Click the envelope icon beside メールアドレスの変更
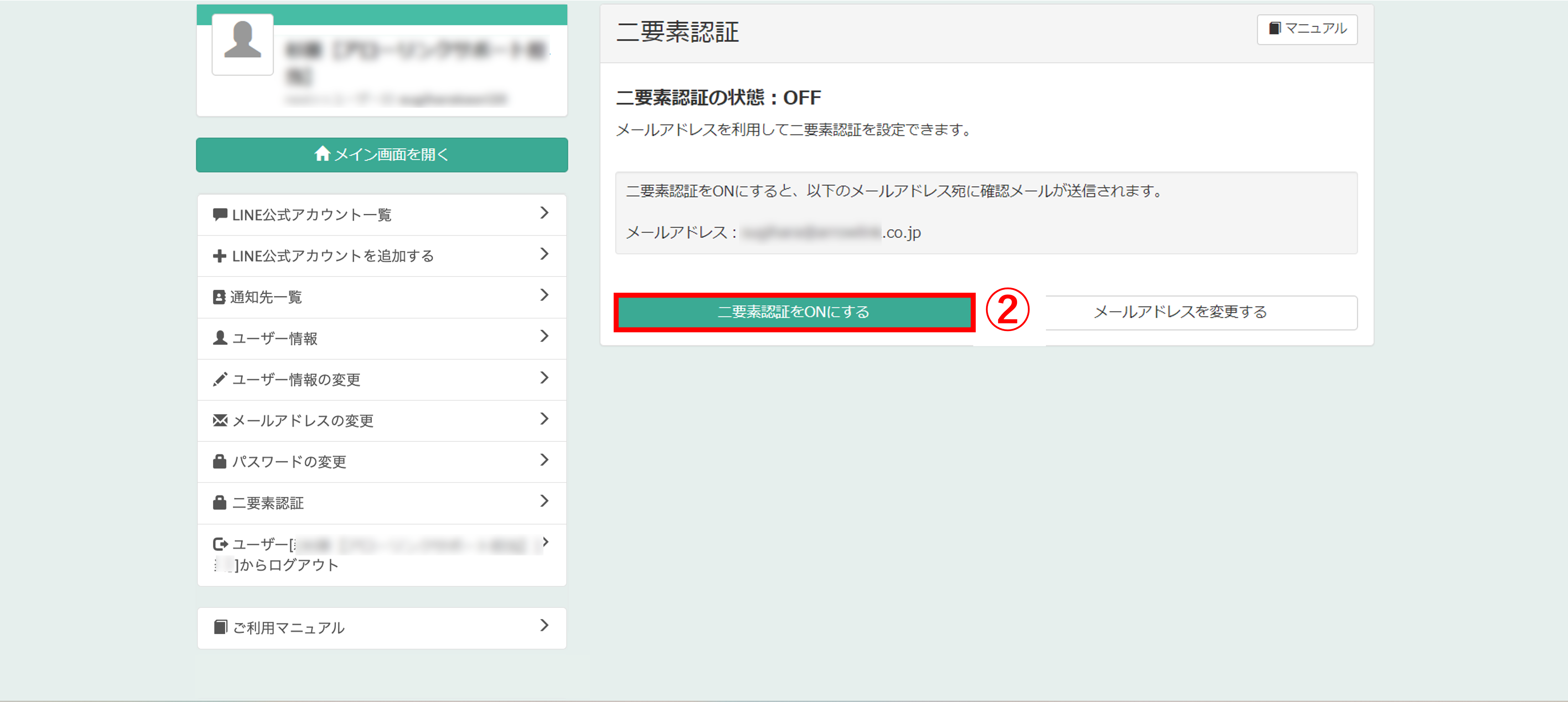Viewport: 1568px width, 702px height. point(220,420)
